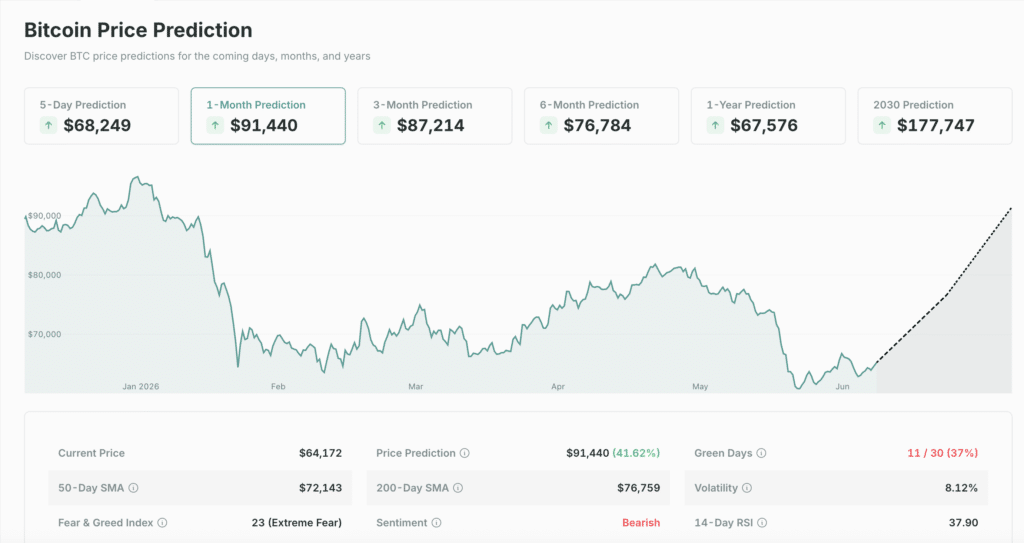Open the 50-Day SMA info icon
The width and height of the screenshot is (1024, 543).
(133, 488)
